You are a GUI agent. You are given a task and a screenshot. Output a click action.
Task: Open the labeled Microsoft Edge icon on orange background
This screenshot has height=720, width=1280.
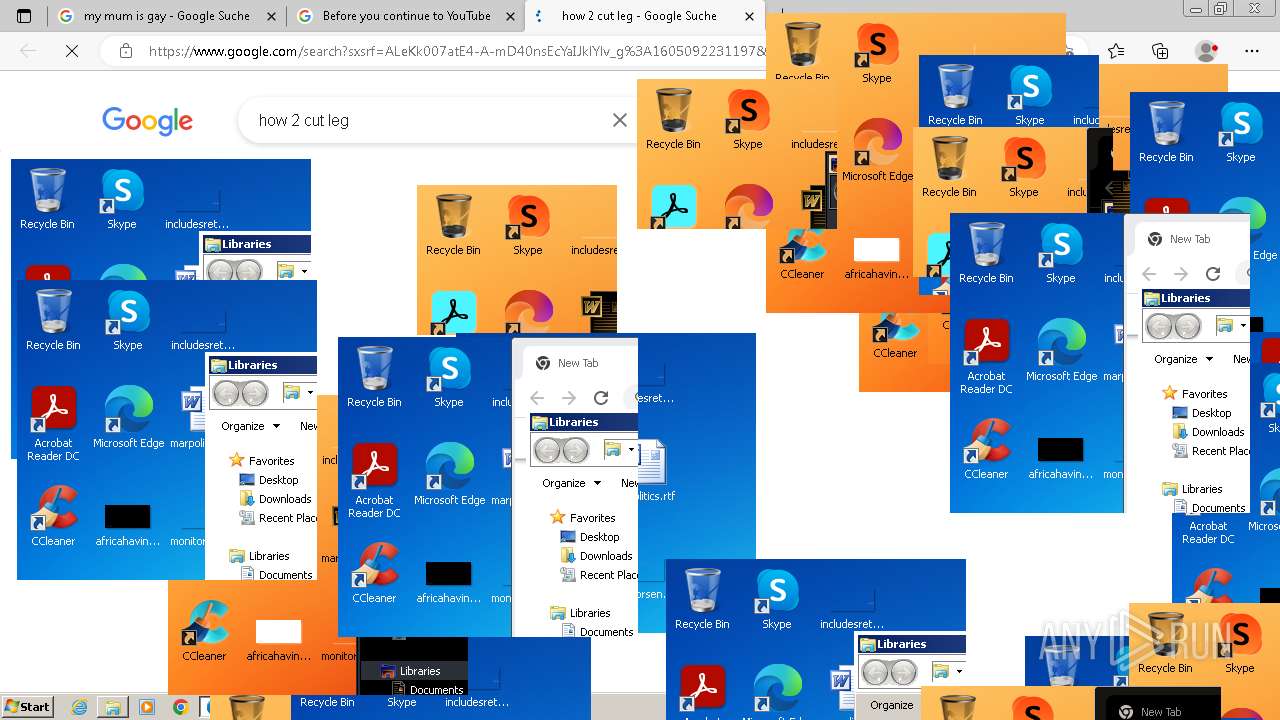point(877,150)
